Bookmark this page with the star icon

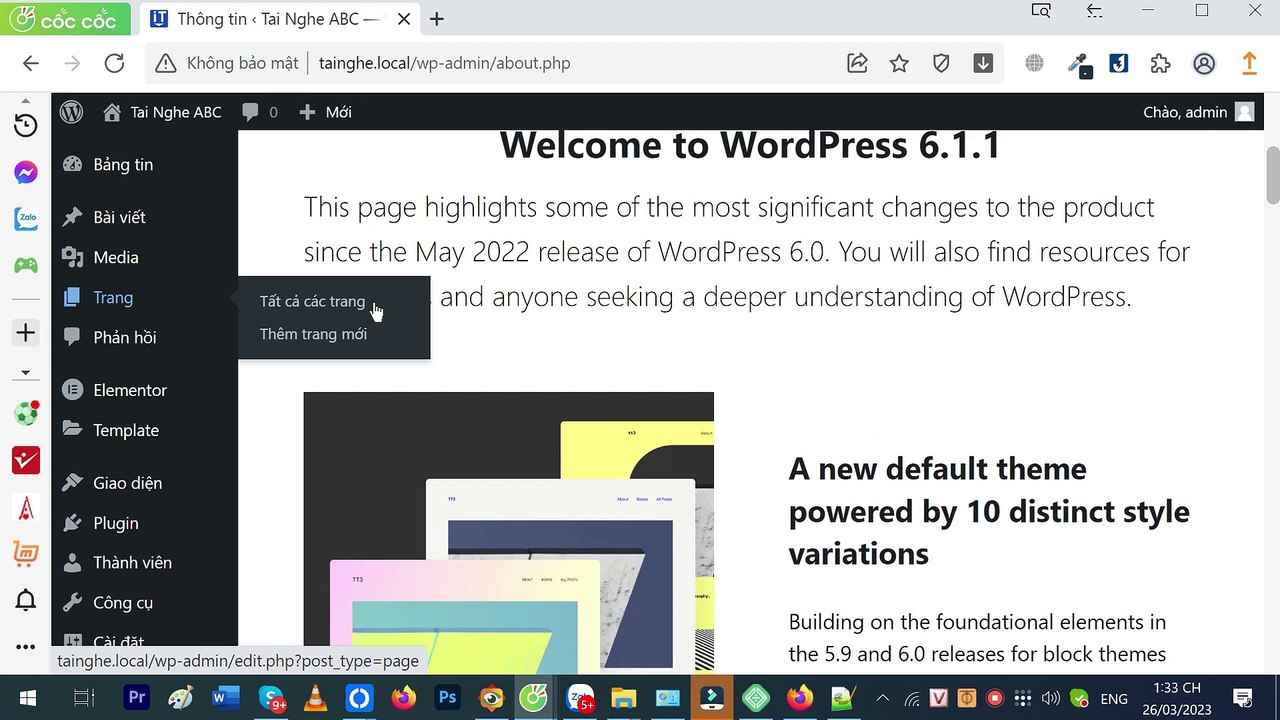click(x=899, y=63)
